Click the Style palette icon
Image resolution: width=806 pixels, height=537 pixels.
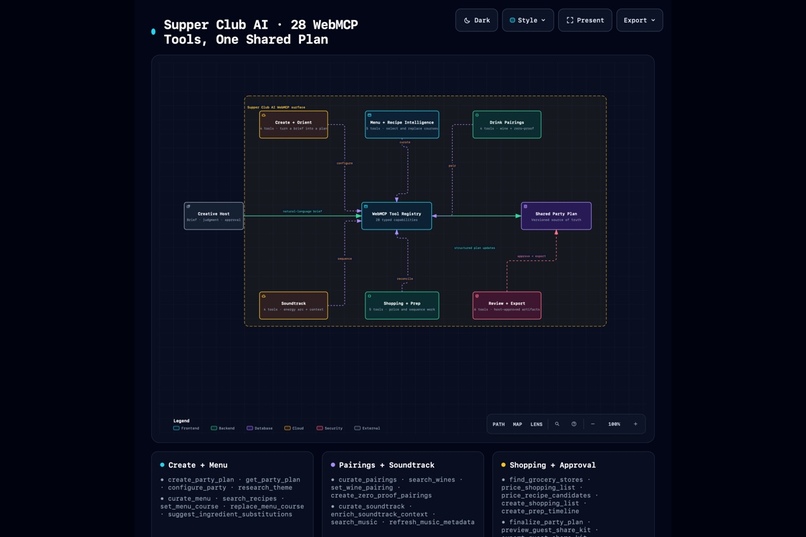[512, 21]
